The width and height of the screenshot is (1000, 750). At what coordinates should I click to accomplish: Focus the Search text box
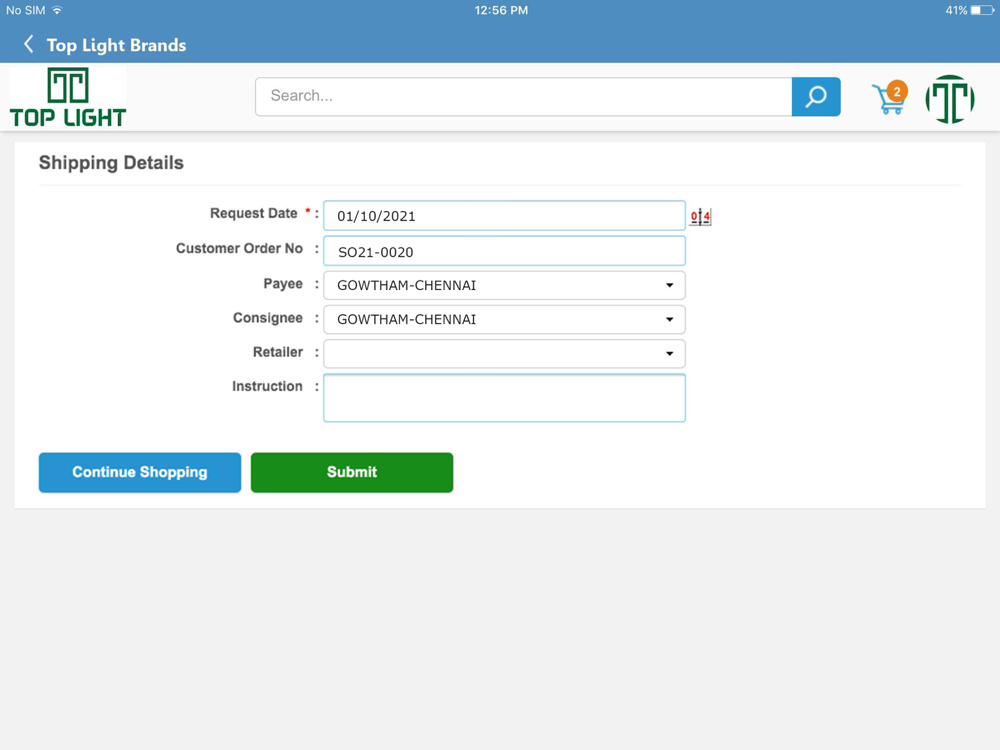tap(524, 97)
